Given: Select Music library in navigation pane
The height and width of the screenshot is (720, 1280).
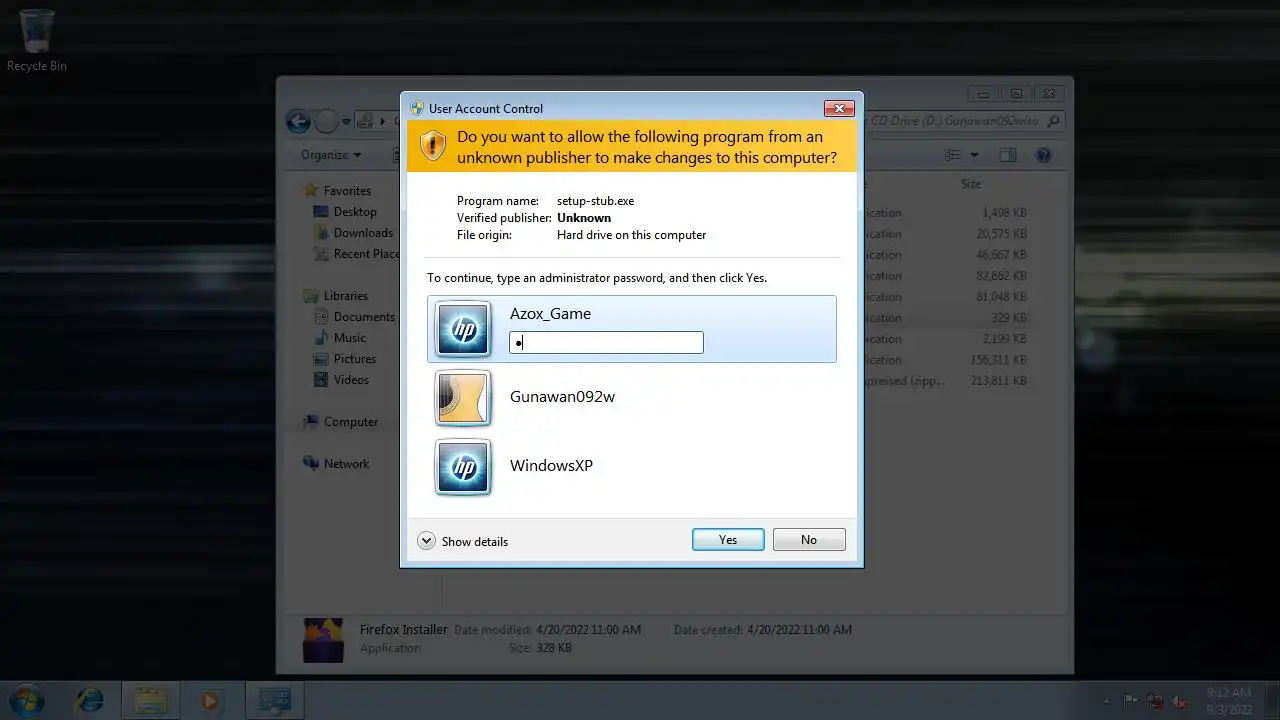Looking at the screenshot, I should [350, 338].
